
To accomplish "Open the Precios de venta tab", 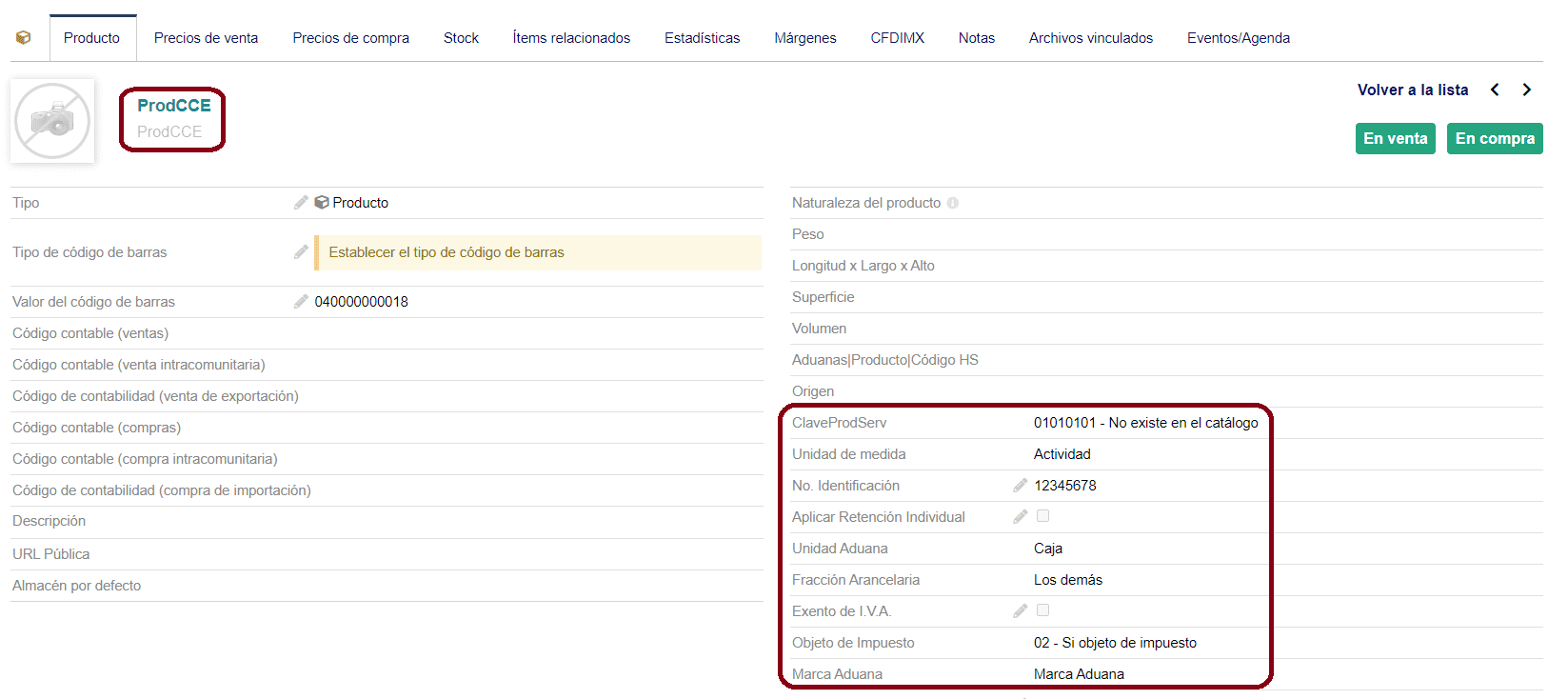I will pos(206,38).
